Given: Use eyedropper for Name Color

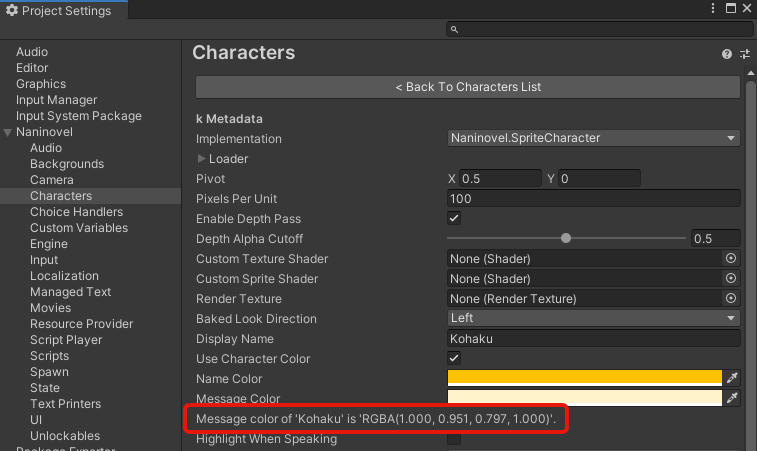Looking at the screenshot, I should point(732,378).
